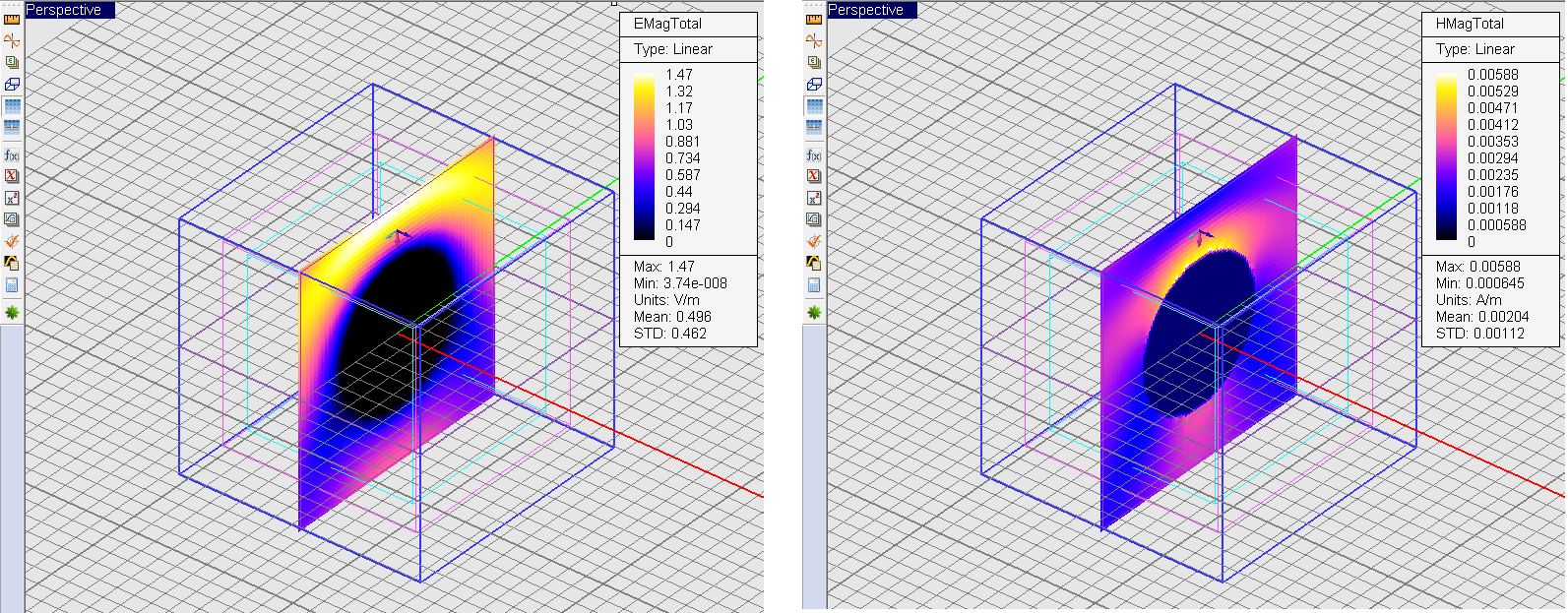Click the EMagTotal color scale bar

(x=644, y=157)
